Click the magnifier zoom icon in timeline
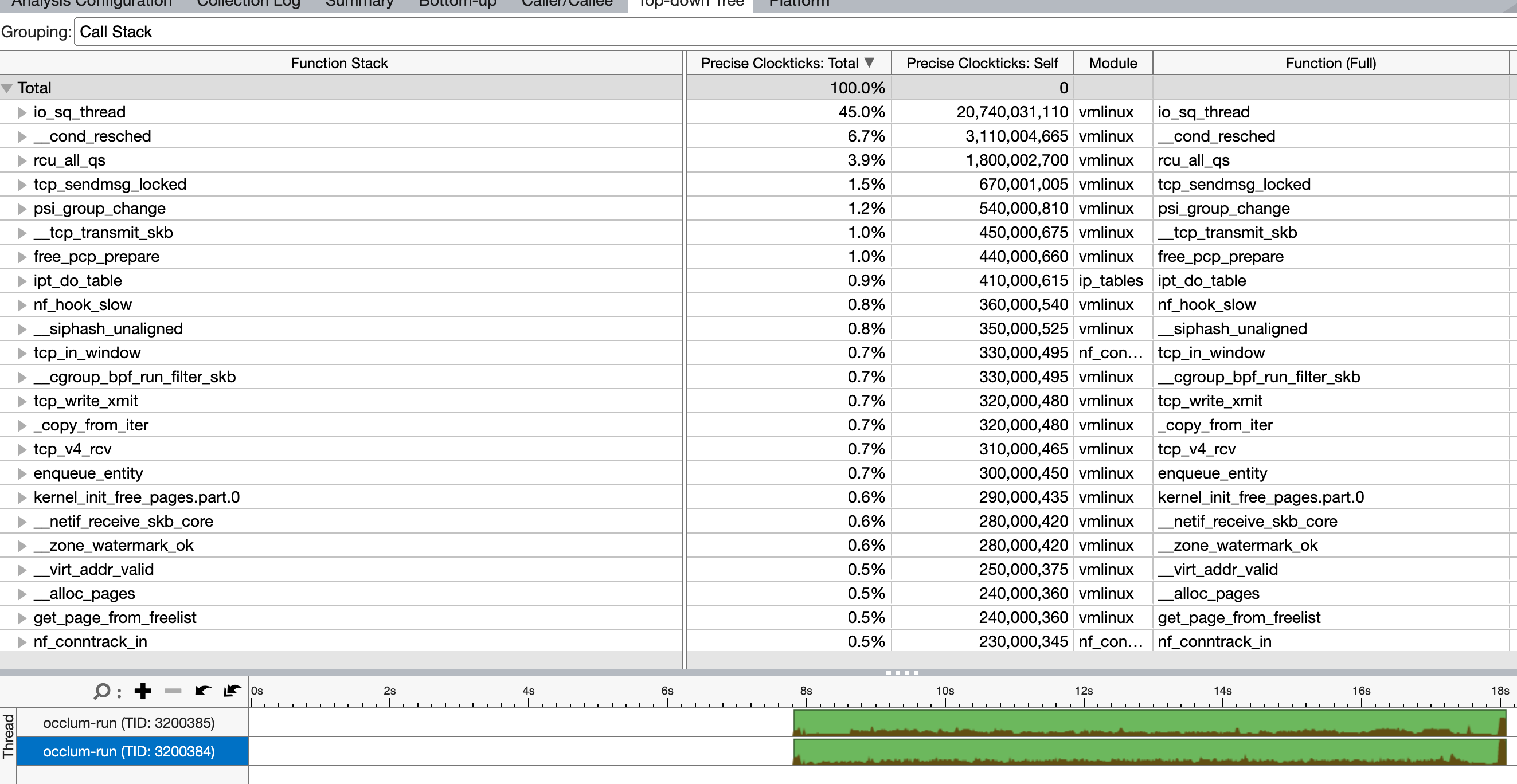Image resolution: width=1517 pixels, height=784 pixels. (x=102, y=691)
